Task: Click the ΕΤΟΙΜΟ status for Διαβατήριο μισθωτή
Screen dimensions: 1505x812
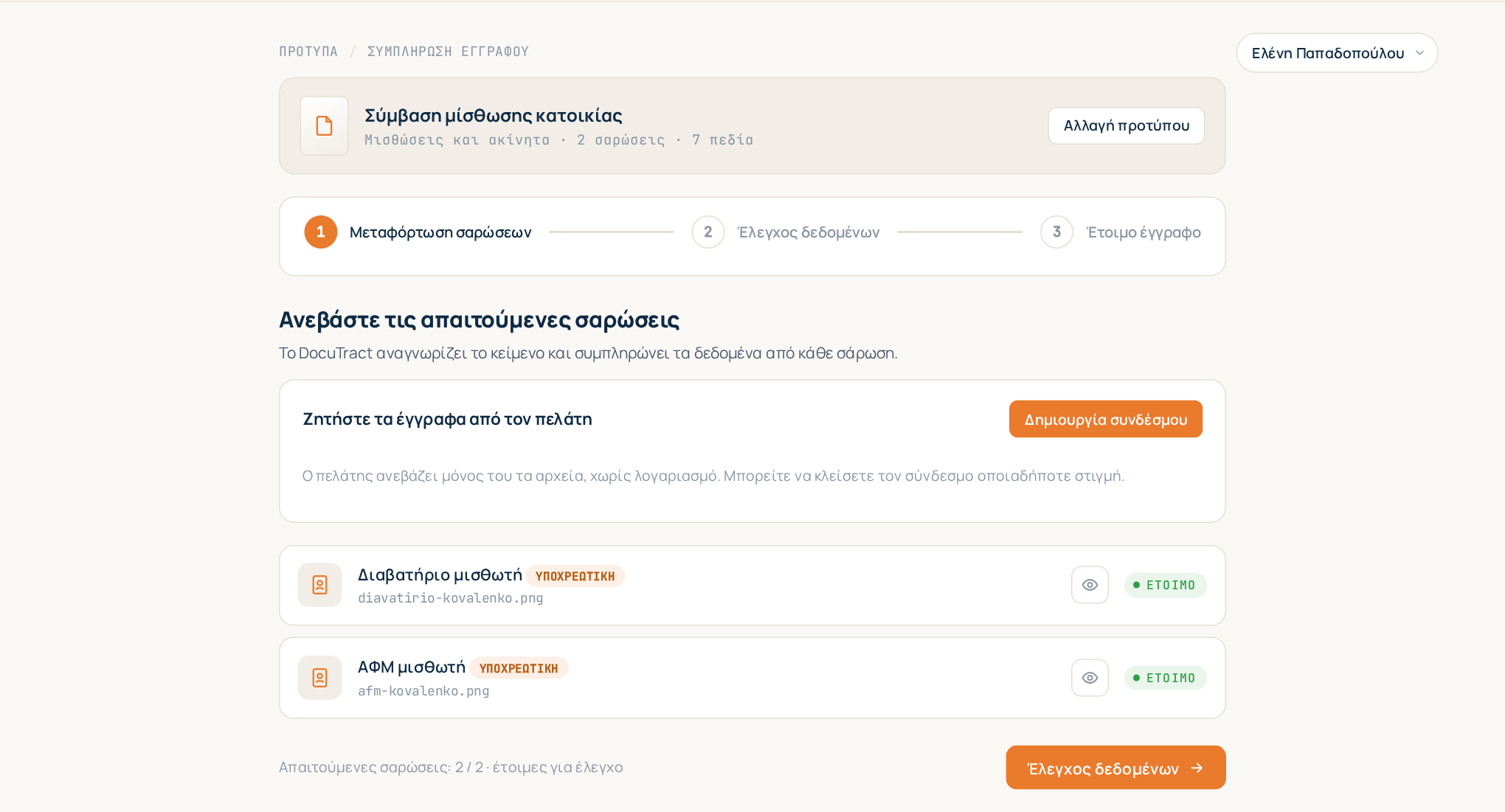Action: [1165, 585]
